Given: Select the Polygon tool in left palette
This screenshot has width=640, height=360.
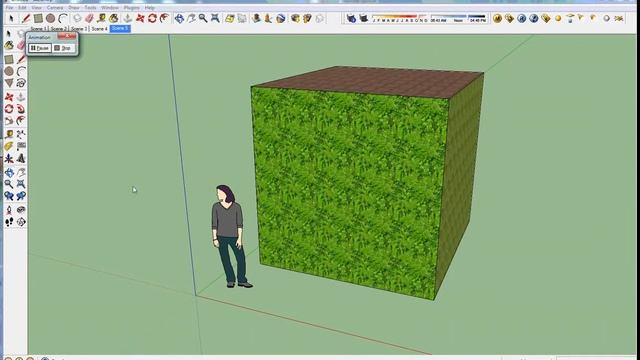Looking at the screenshot, I should click(x=9, y=83).
